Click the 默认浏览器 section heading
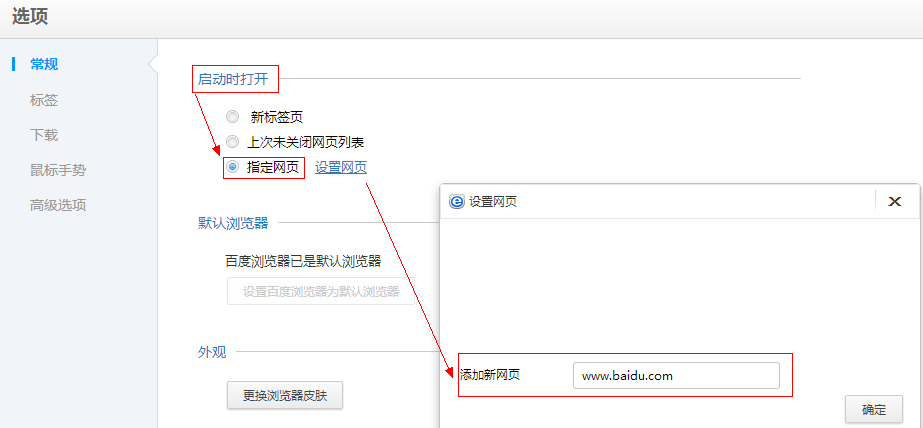The width and height of the screenshot is (923, 428). [x=233, y=223]
